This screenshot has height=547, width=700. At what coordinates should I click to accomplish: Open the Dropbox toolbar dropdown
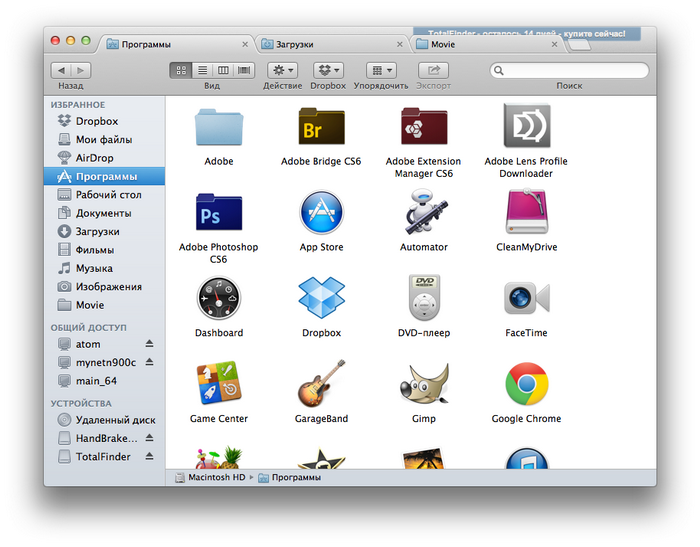tap(328, 70)
